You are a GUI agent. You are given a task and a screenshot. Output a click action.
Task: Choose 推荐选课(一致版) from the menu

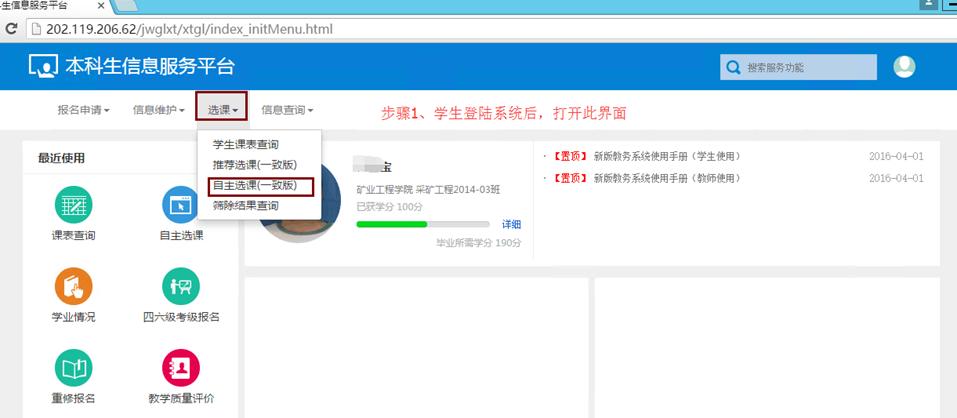[254, 164]
